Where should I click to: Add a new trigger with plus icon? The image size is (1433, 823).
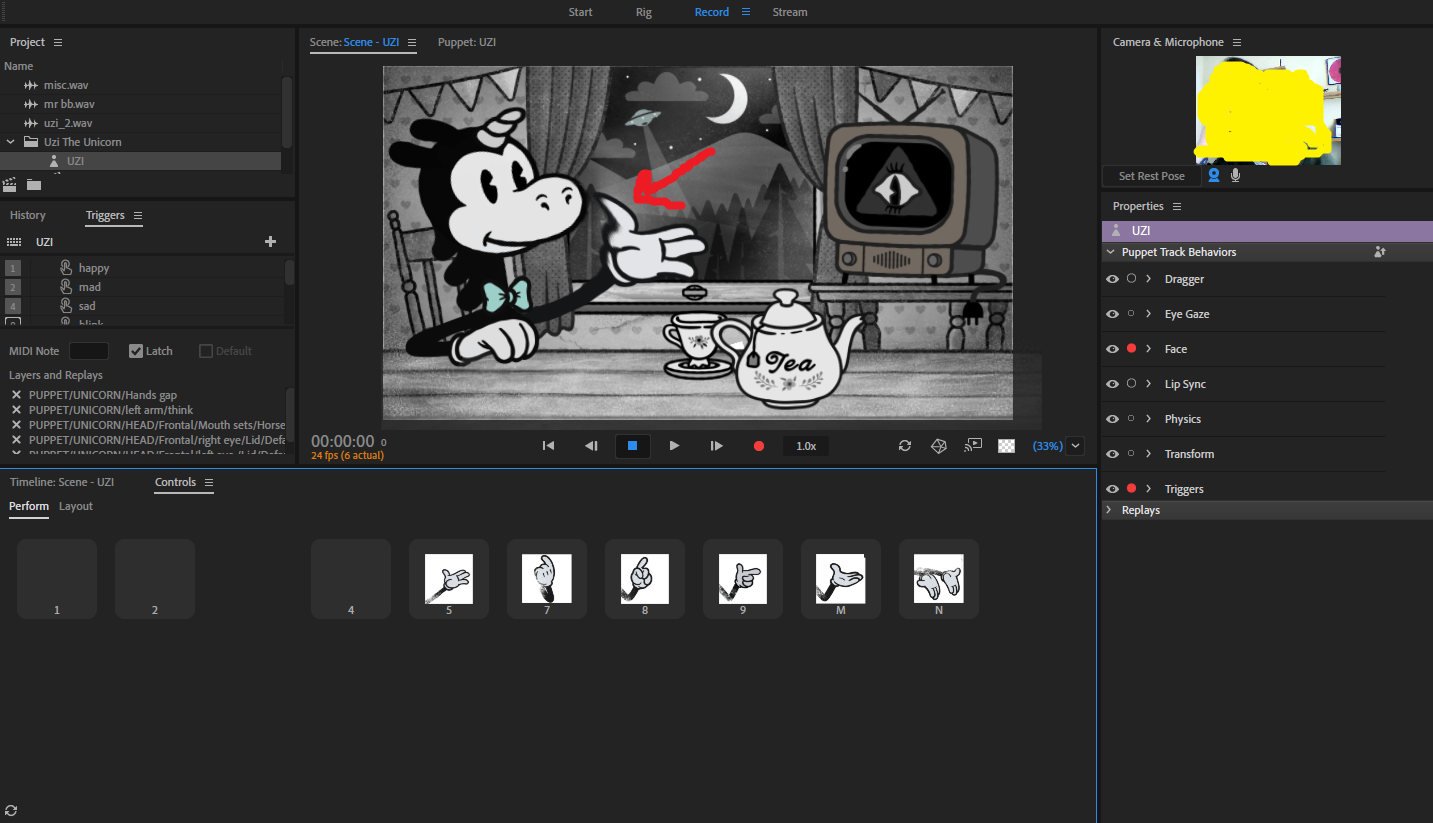270,242
